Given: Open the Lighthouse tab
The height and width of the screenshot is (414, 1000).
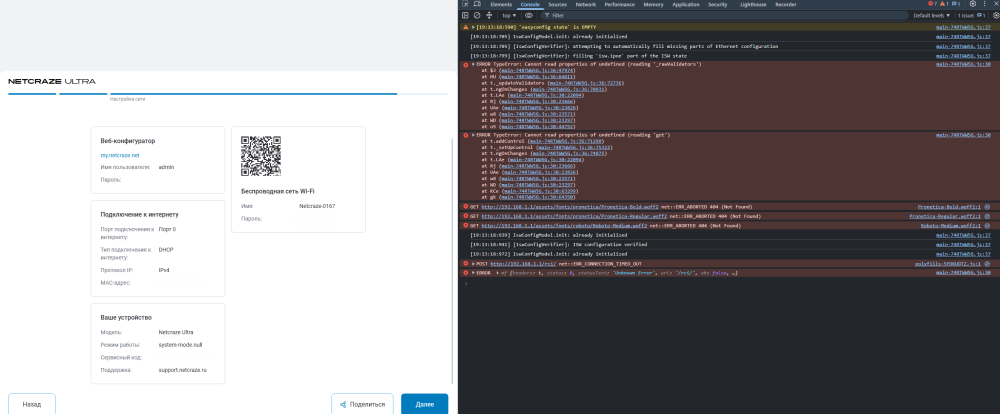Looking at the screenshot, I should pos(753,4).
